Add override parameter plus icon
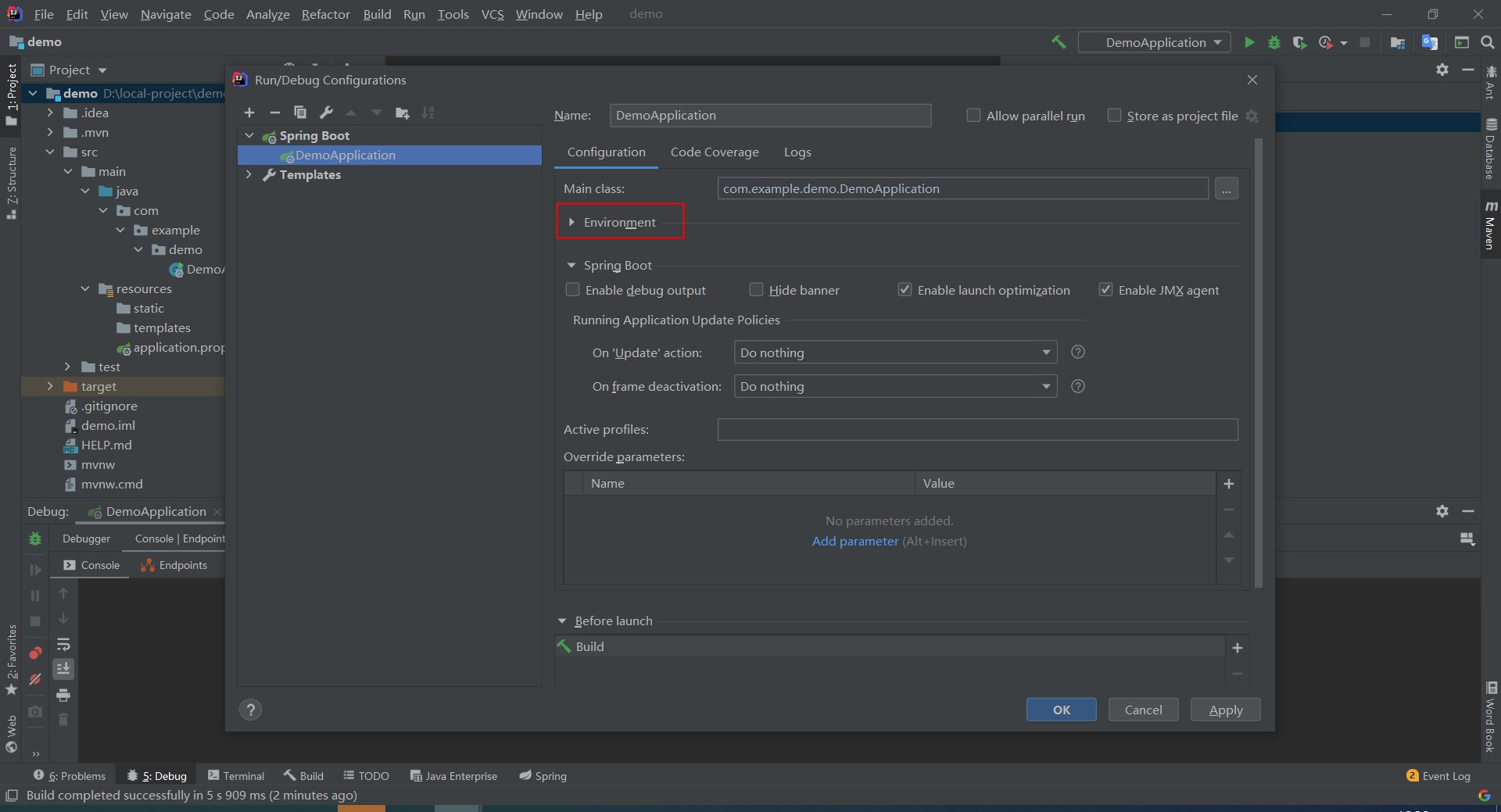This screenshot has height=812, width=1501. point(1229,484)
